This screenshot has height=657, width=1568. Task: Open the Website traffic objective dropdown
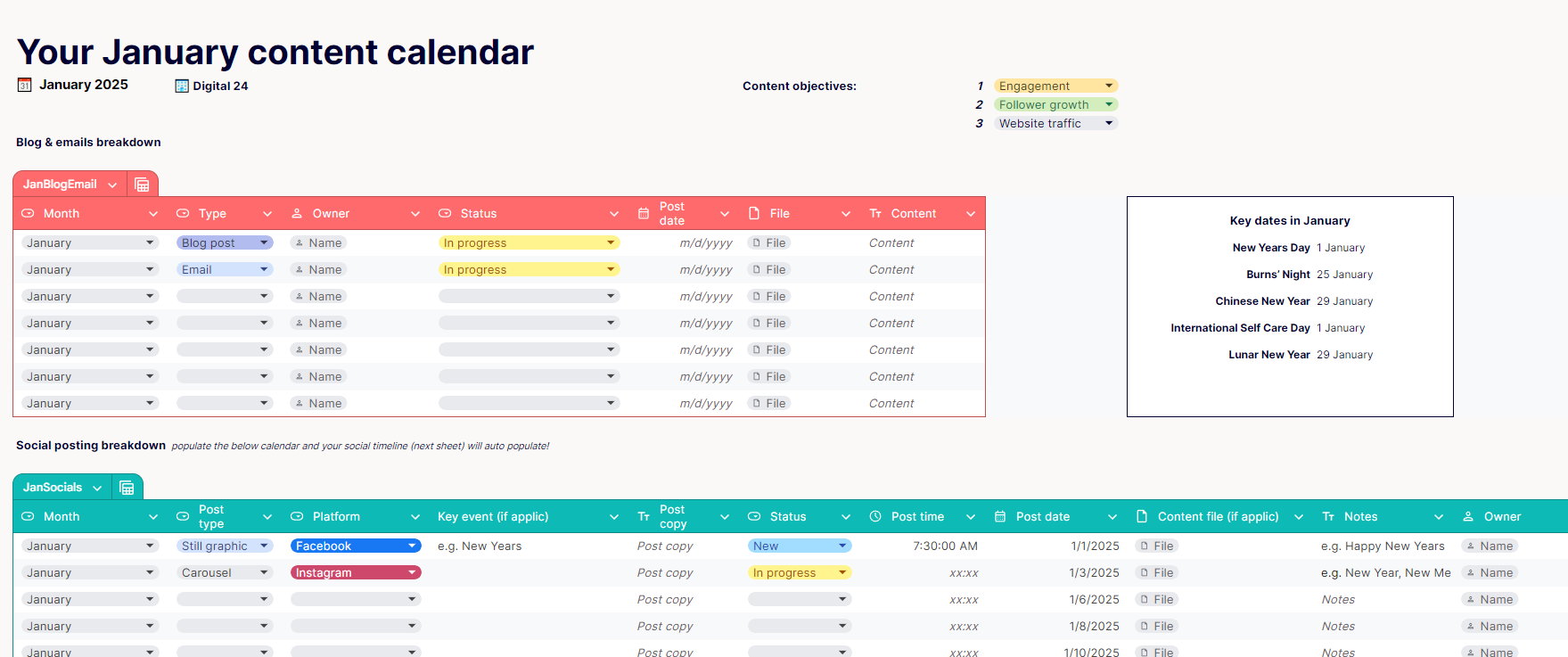point(1109,124)
